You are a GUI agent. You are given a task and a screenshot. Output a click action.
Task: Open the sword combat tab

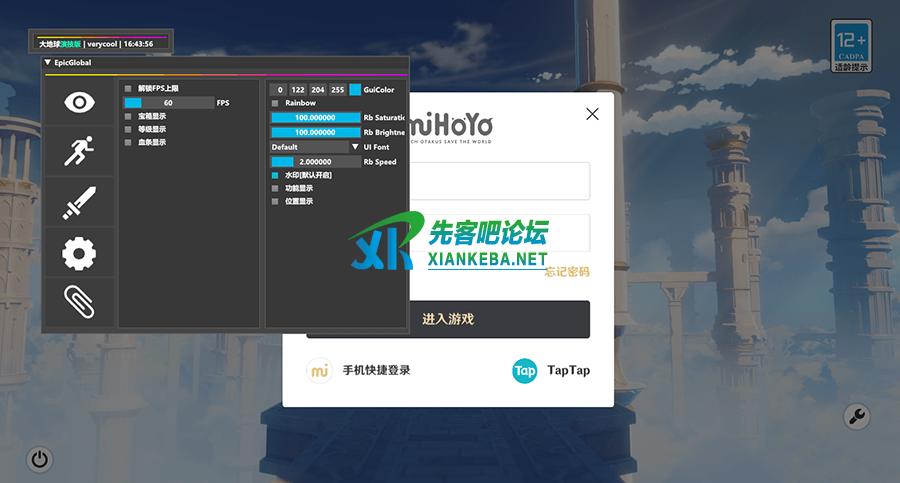[x=79, y=203]
